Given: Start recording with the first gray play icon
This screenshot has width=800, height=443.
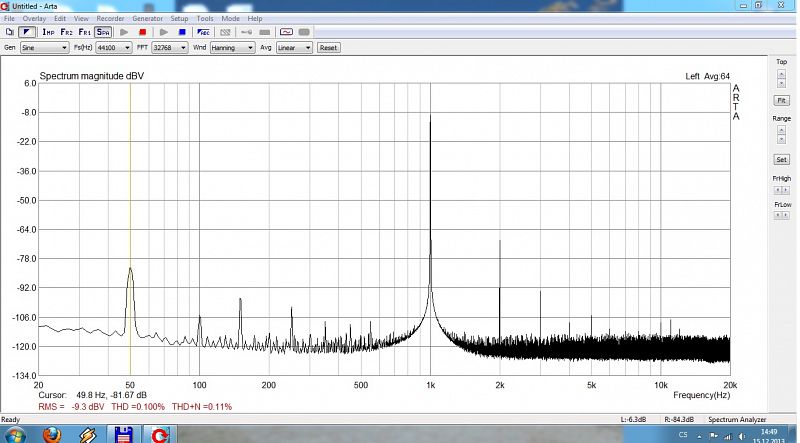Looking at the screenshot, I should point(124,32).
